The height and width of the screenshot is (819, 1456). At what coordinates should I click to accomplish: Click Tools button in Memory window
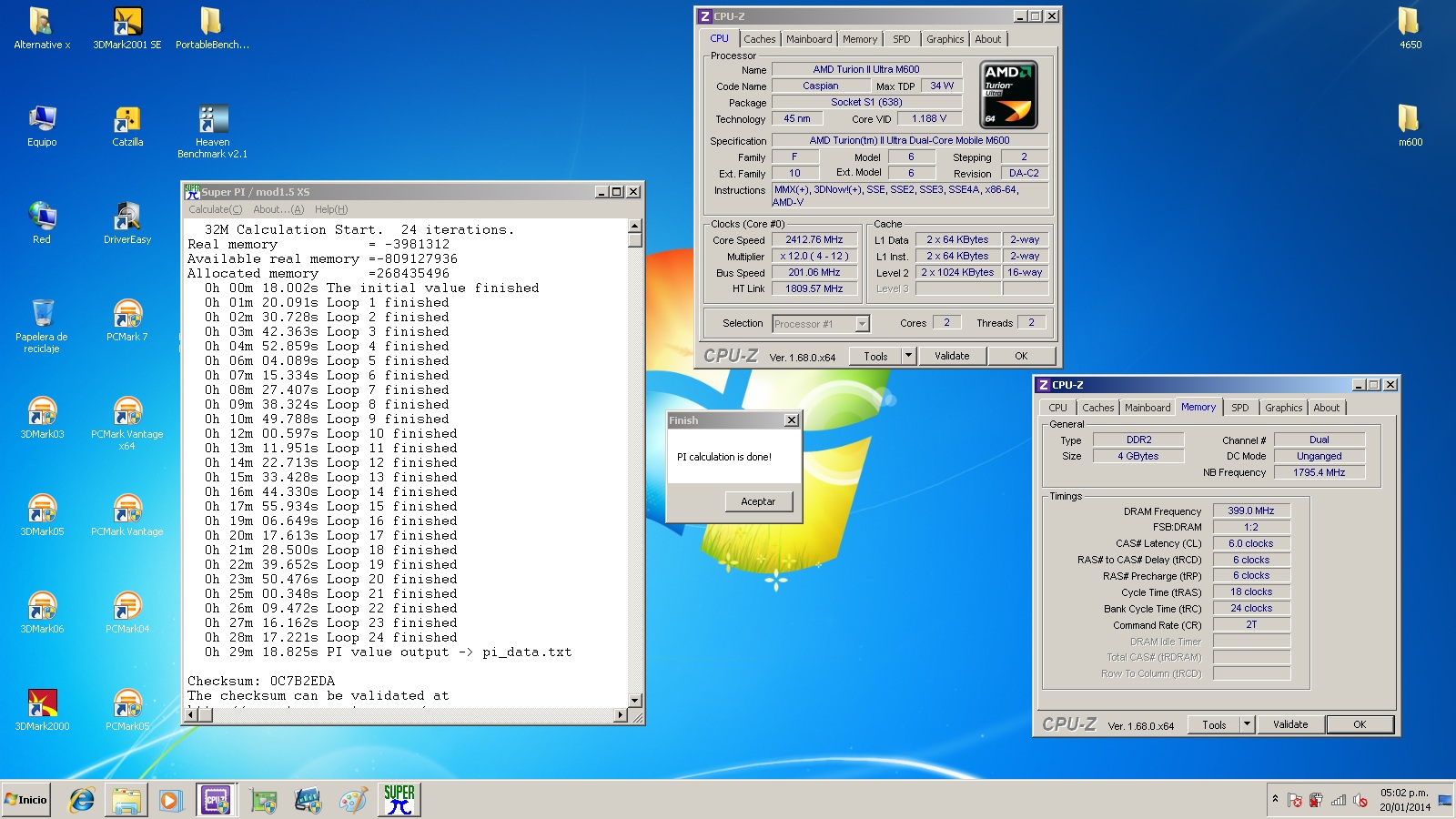[1215, 724]
